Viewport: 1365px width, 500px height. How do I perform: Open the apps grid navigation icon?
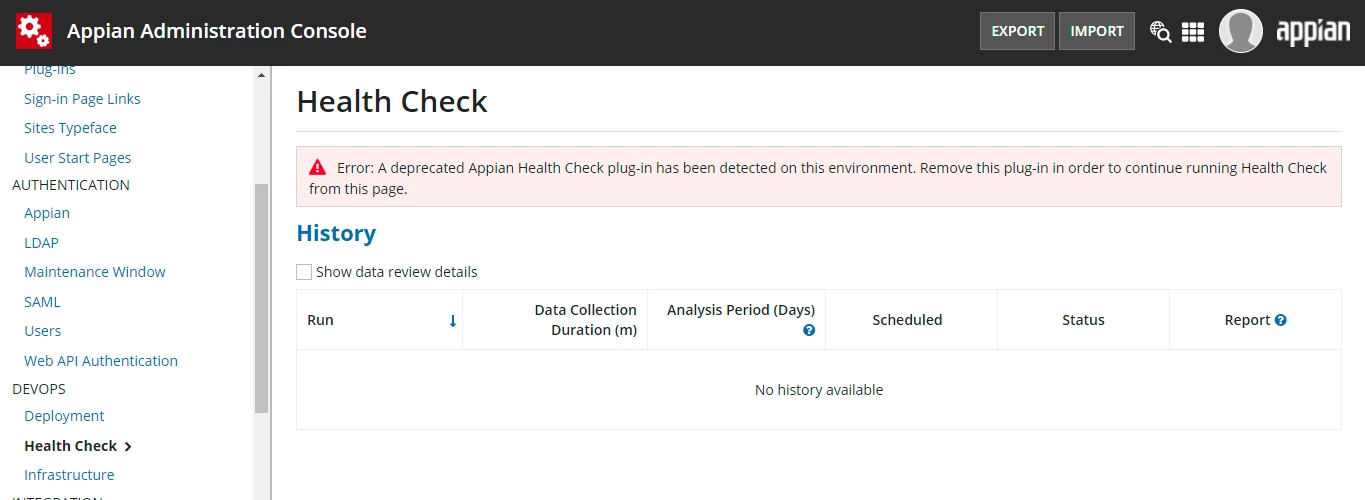click(1193, 32)
